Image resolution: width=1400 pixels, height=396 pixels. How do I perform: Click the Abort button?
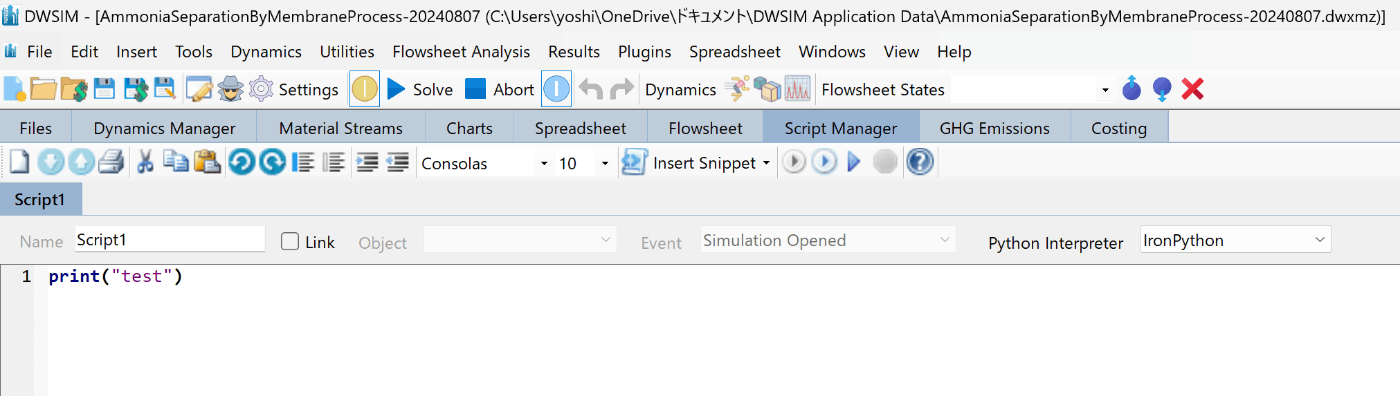coord(500,90)
